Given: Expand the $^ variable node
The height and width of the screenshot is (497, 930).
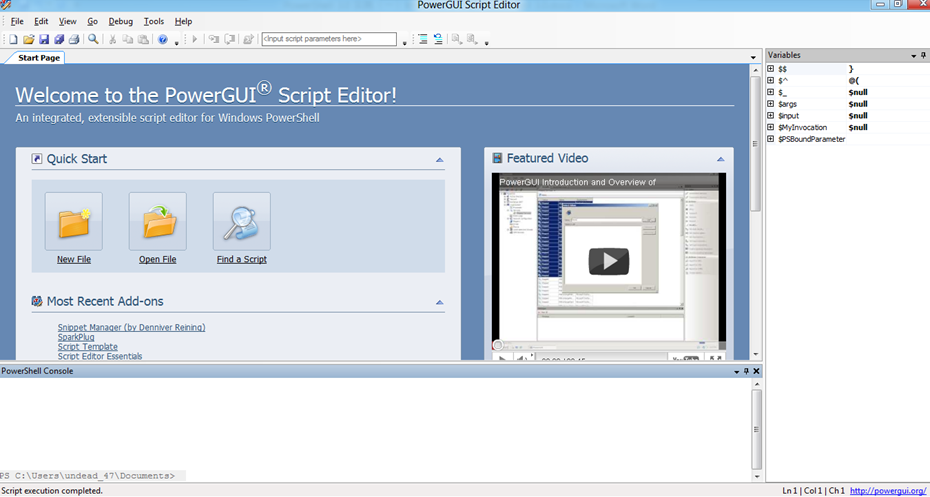Looking at the screenshot, I should pyautogui.click(x=771, y=81).
